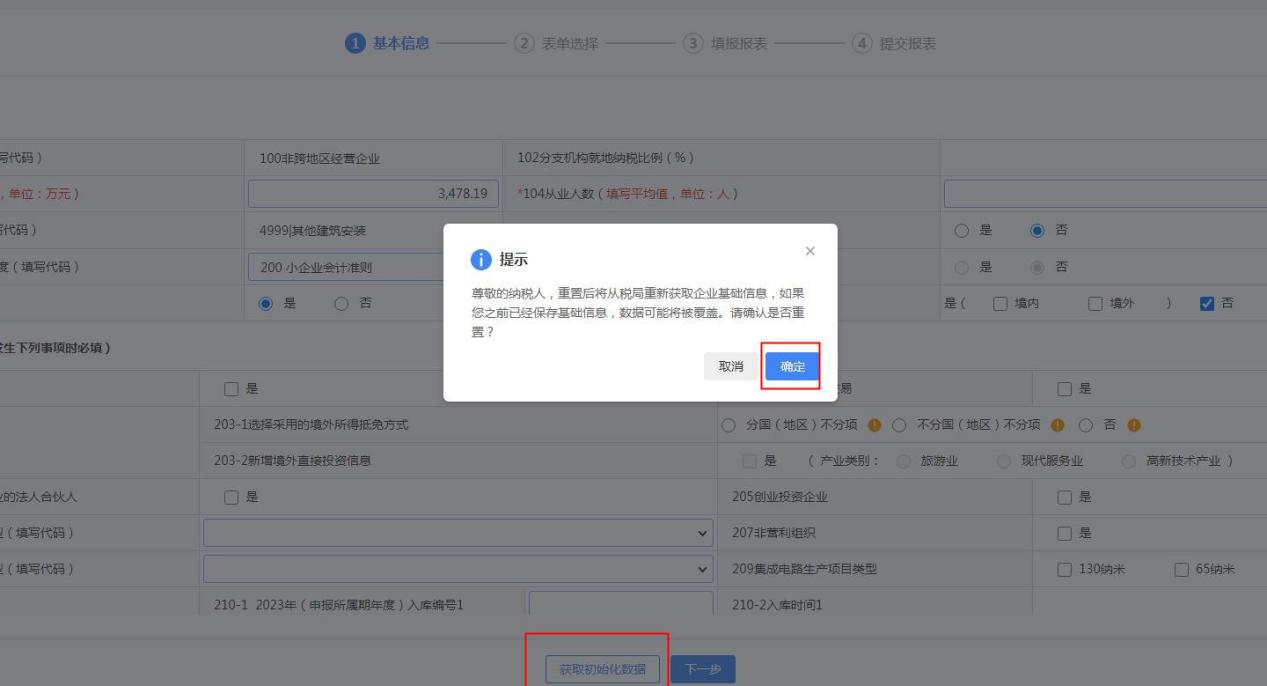Select the 不分国(地区)不分项 radio button
The image size is (1267, 686).
pos(898,424)
